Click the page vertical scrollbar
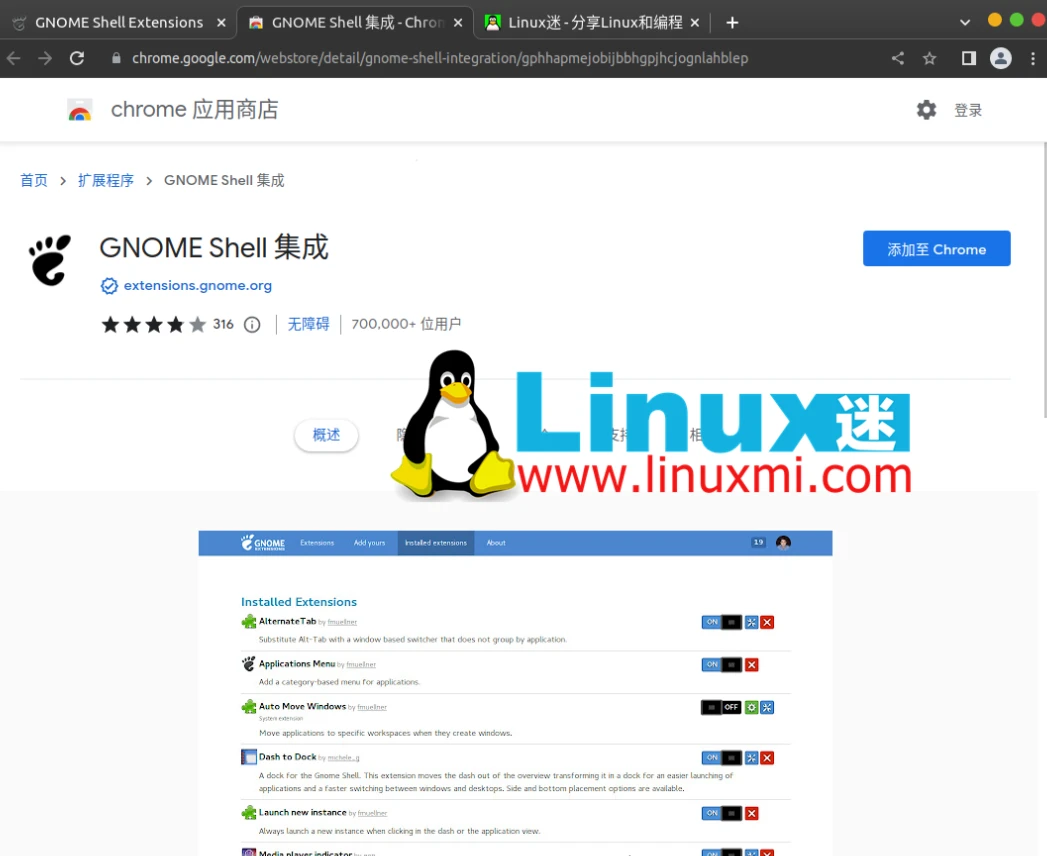The height and width of the screenshot is (856, 1047). pos(1043,280)
